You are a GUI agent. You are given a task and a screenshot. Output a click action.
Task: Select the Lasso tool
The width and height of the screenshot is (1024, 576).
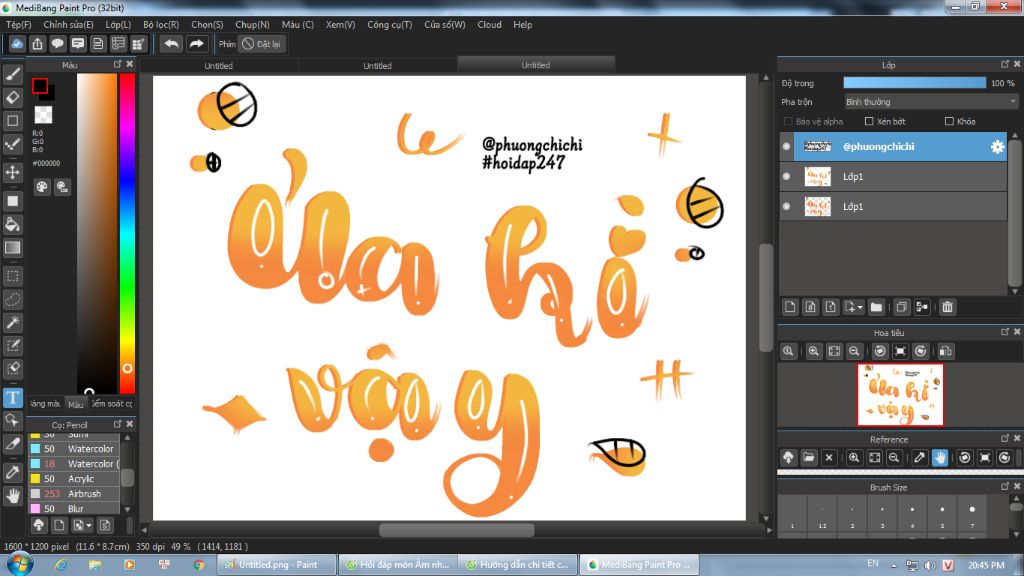pos(12,299)
